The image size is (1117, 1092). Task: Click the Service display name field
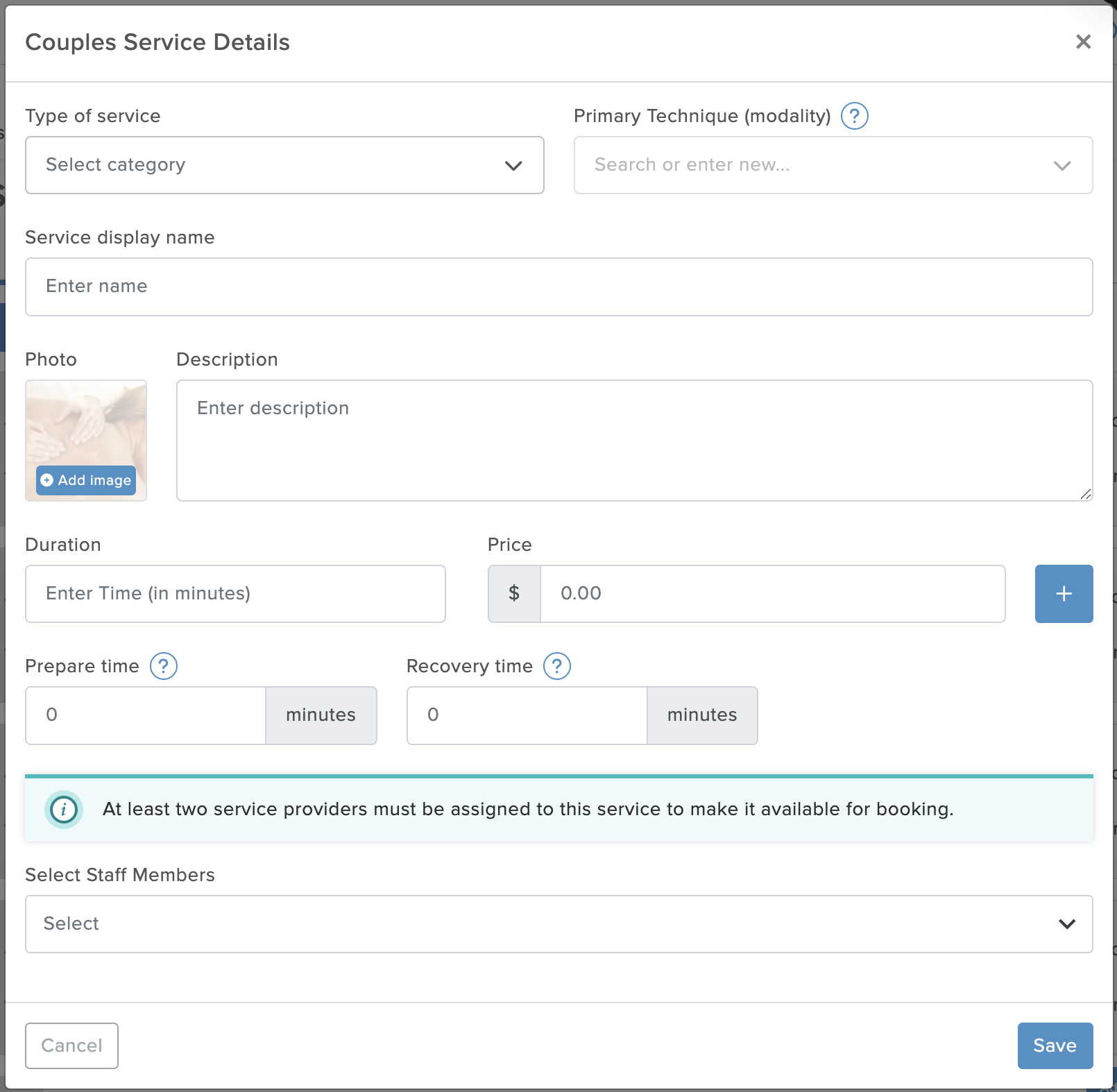559,287
